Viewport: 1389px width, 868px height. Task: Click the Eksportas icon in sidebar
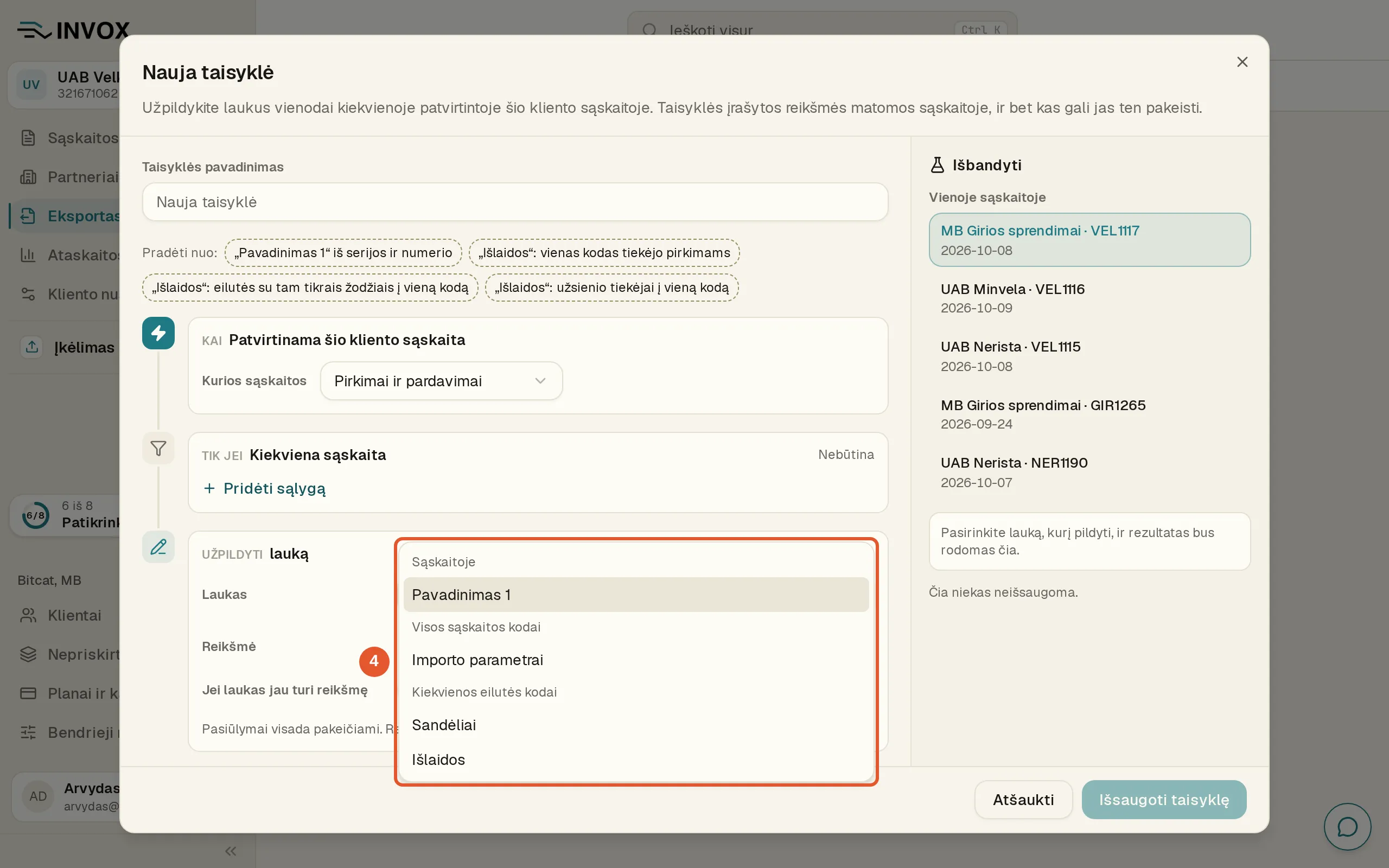28,216
